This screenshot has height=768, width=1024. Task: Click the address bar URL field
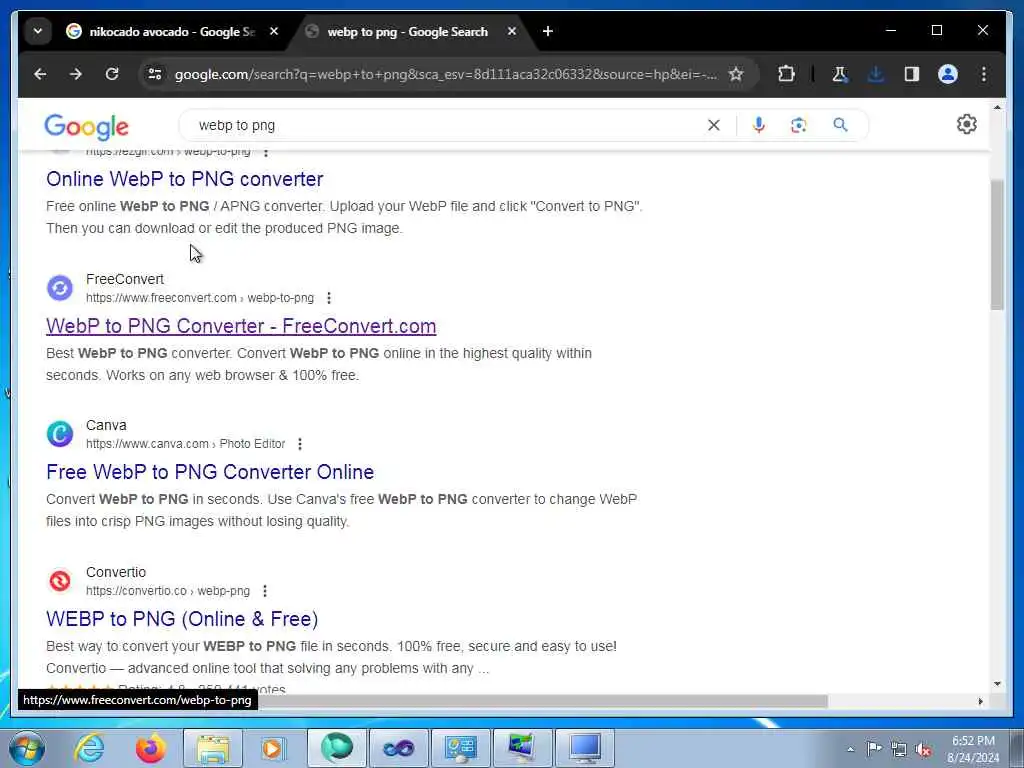click(x=445, y=74)
